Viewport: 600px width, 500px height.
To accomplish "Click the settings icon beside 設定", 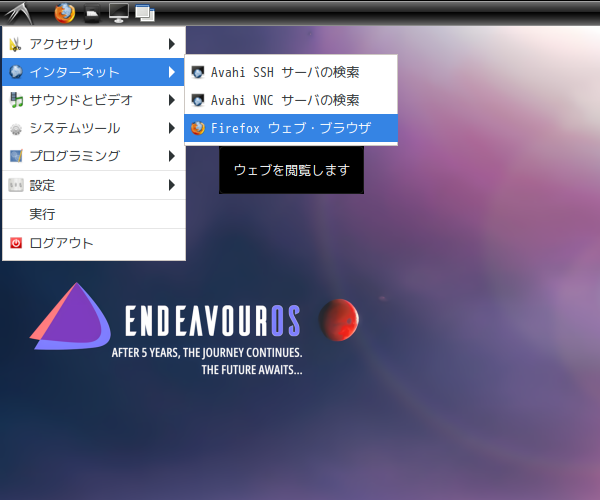I will [16, 185].
